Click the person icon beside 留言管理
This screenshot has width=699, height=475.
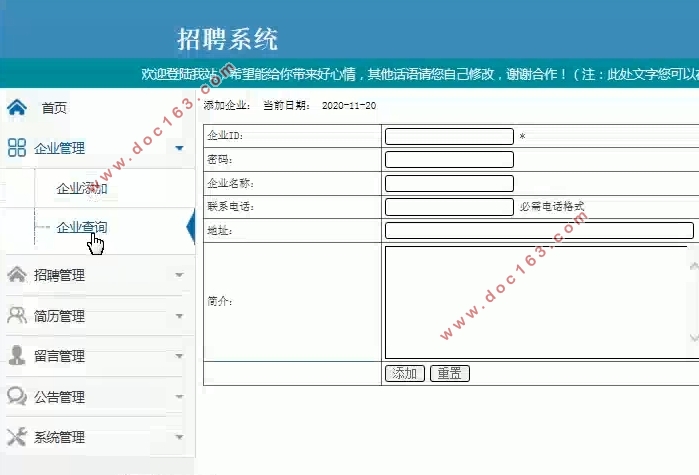coord(17,355)
